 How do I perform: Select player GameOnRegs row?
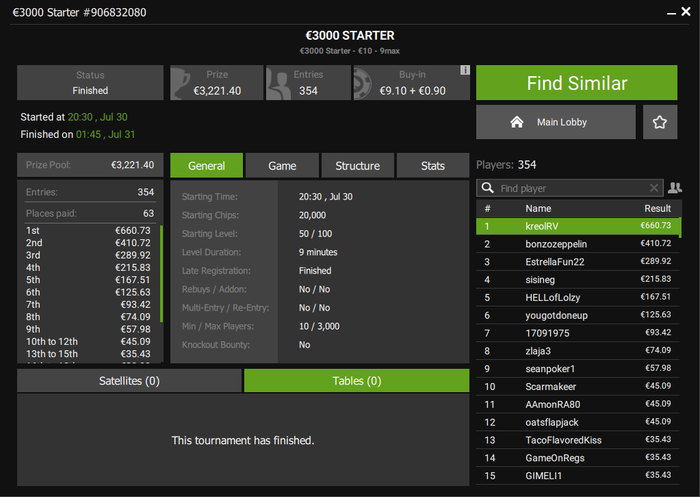(x=578, y=458)
